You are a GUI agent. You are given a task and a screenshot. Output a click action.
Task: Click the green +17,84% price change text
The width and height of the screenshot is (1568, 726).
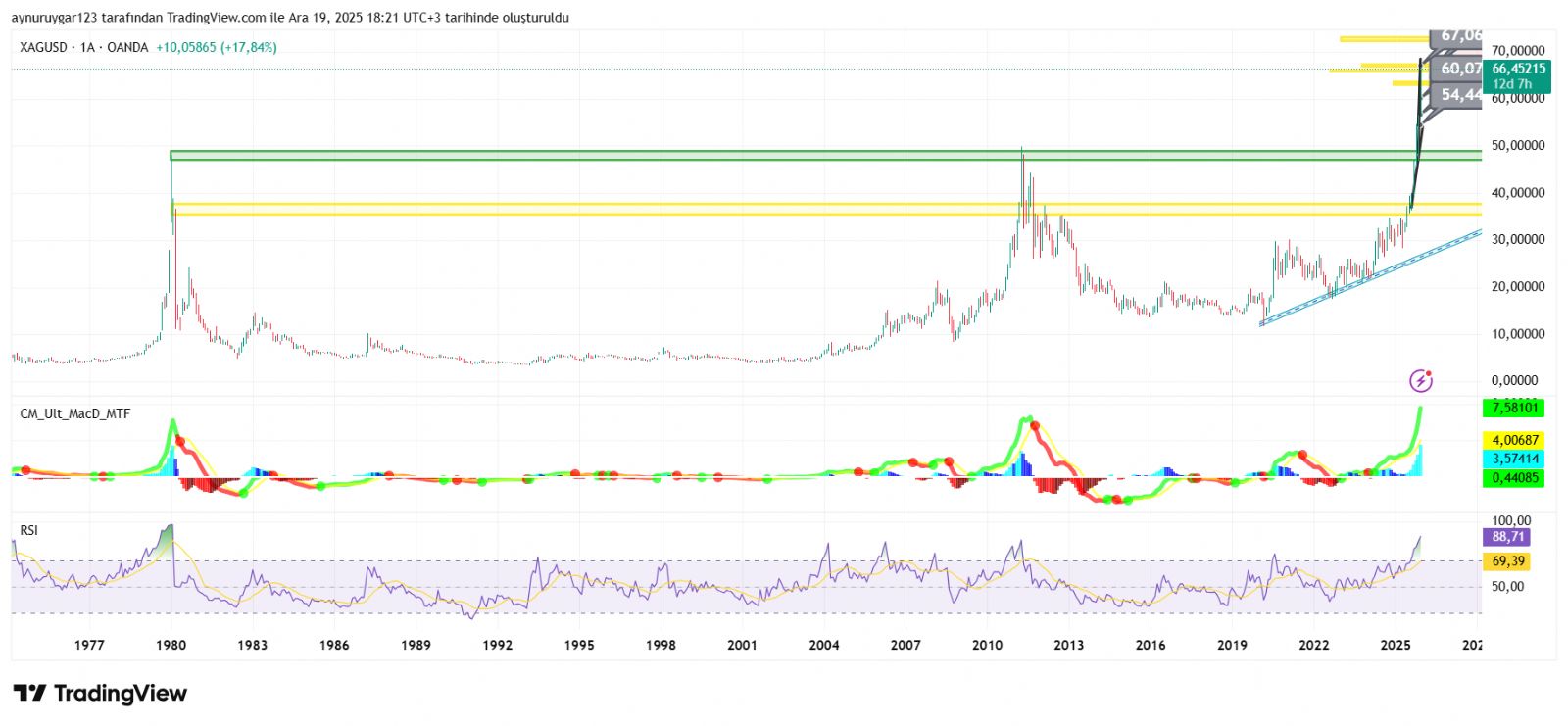click(248, 47)
